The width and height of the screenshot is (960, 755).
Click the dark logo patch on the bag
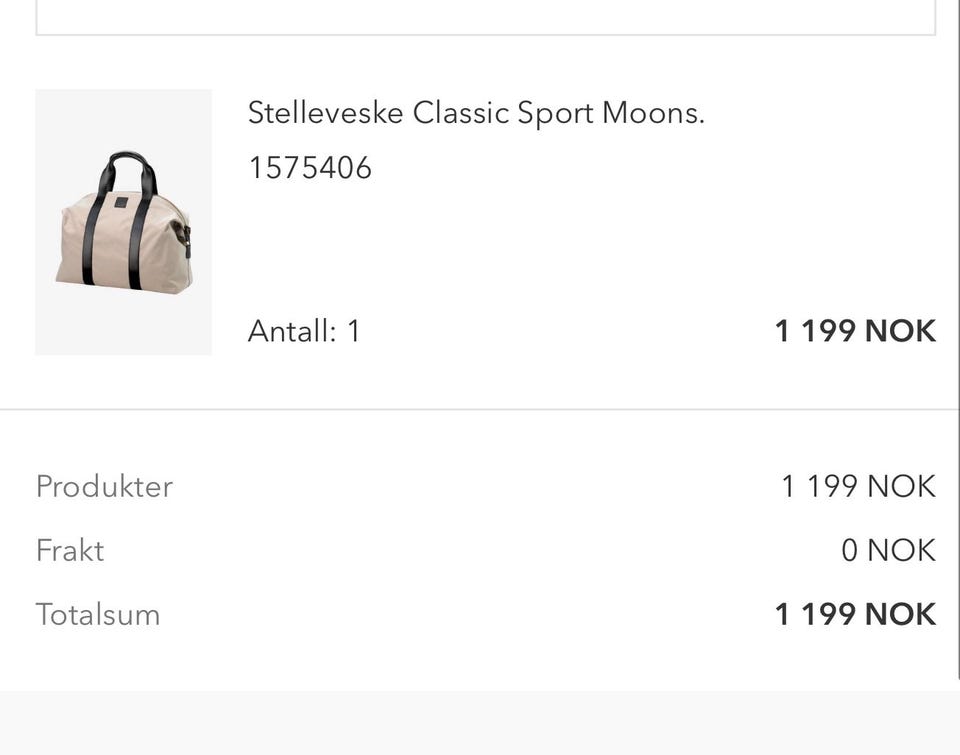pyautogui.click(x=121, y=204)
